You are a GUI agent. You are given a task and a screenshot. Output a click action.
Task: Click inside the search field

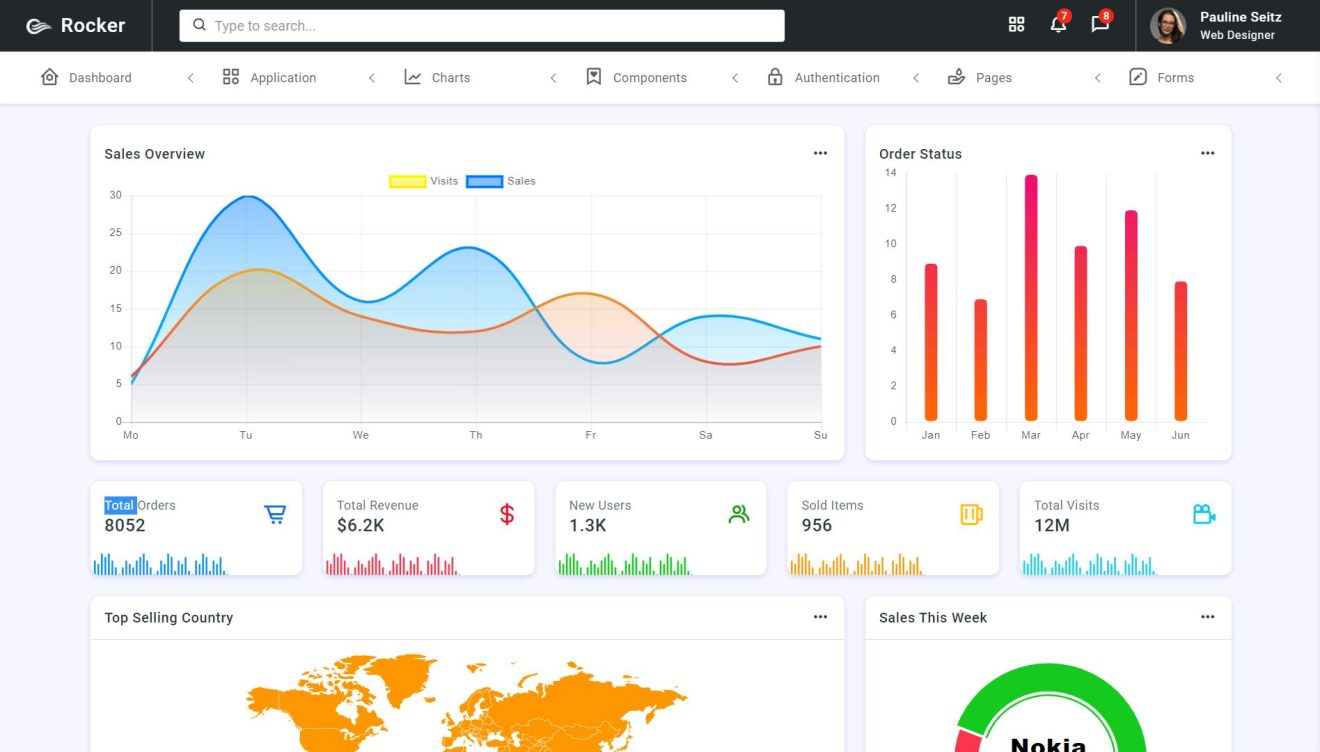(x=480, y=25)
